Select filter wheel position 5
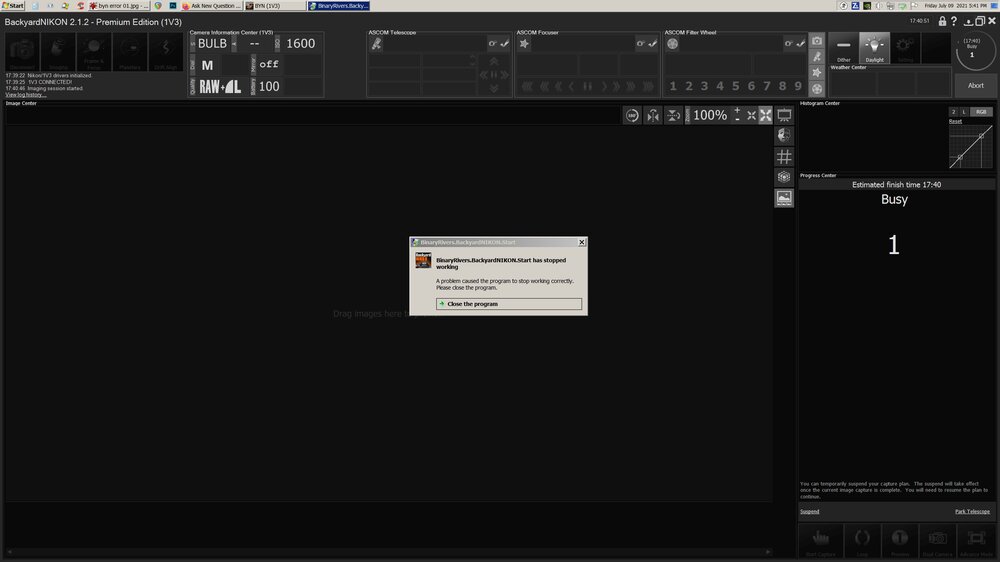The height and width of the screenshot is (562, 1000). [x=735, y=86]
